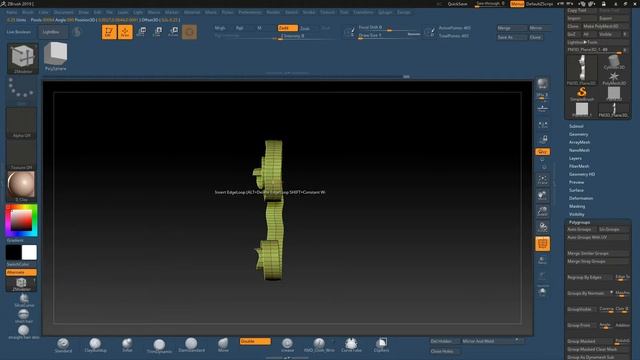Click the Save As button
Screen dimensions: 640x360
511,37
